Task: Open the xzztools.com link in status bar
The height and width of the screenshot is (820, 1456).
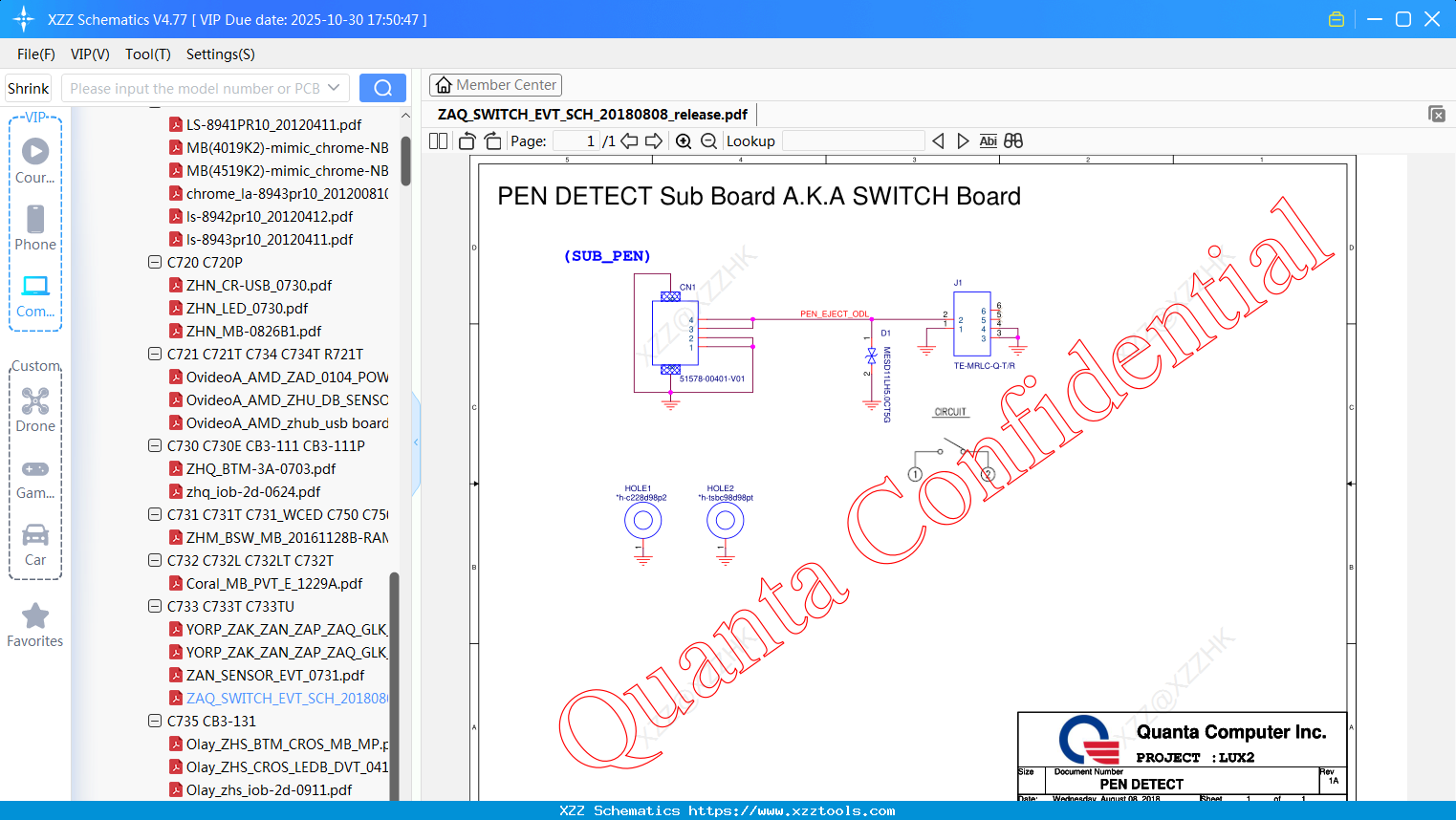Action: coord(792,810)
